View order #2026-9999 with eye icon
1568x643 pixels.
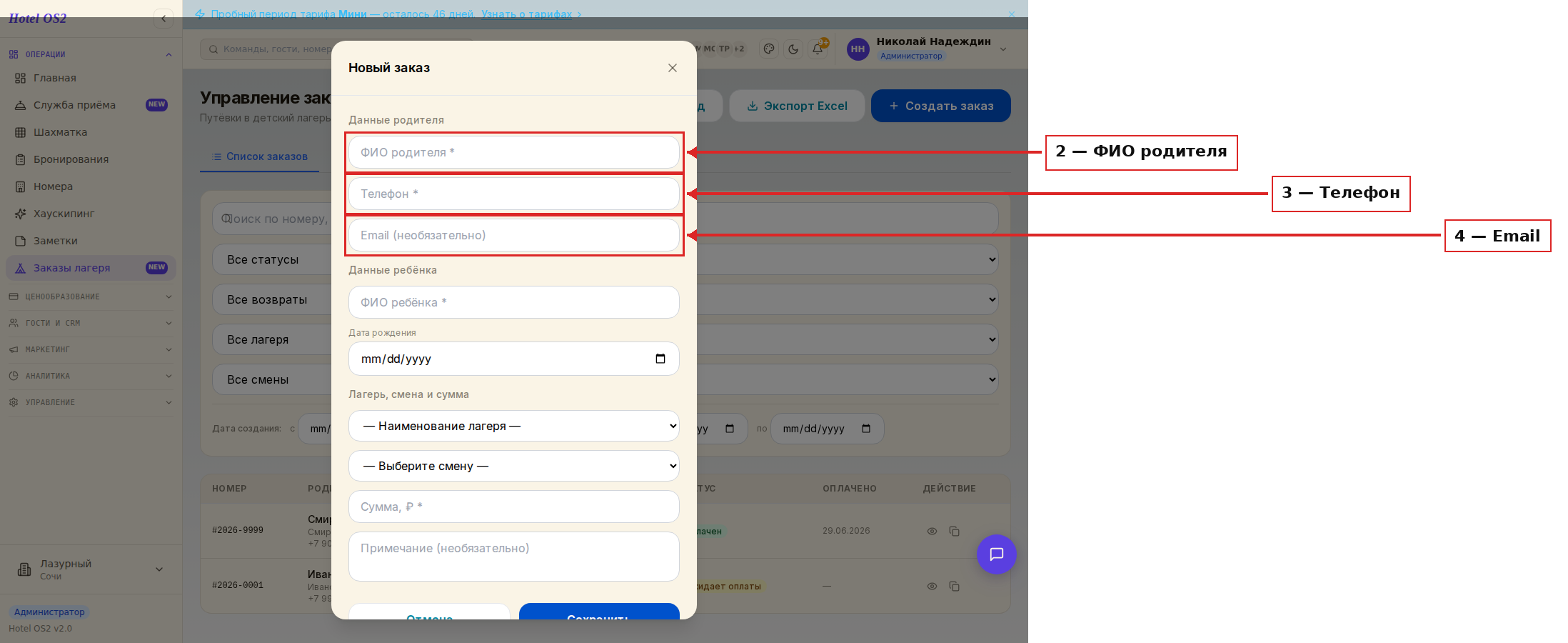point(932,531)
